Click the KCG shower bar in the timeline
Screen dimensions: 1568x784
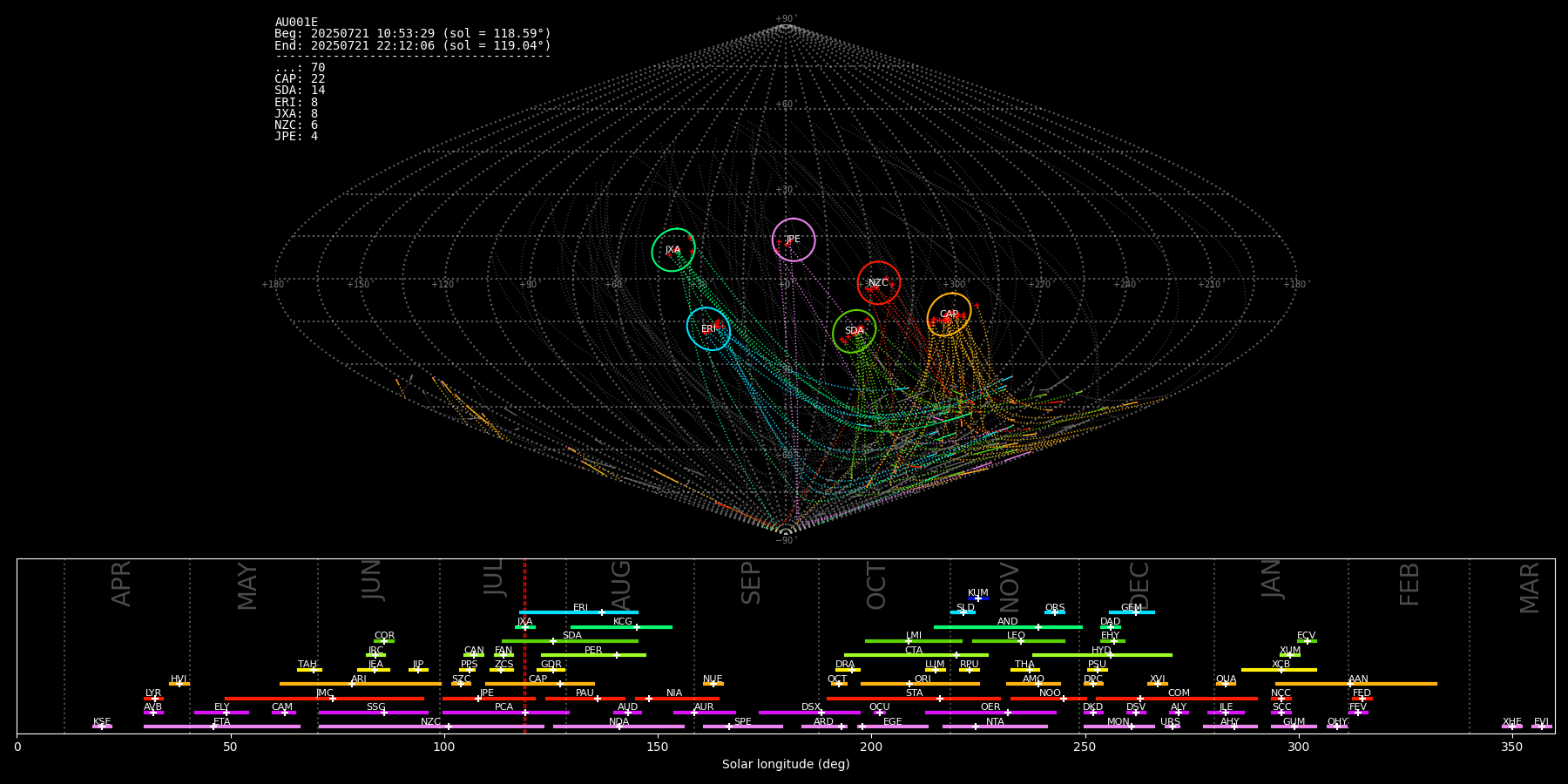pos(621,626)
